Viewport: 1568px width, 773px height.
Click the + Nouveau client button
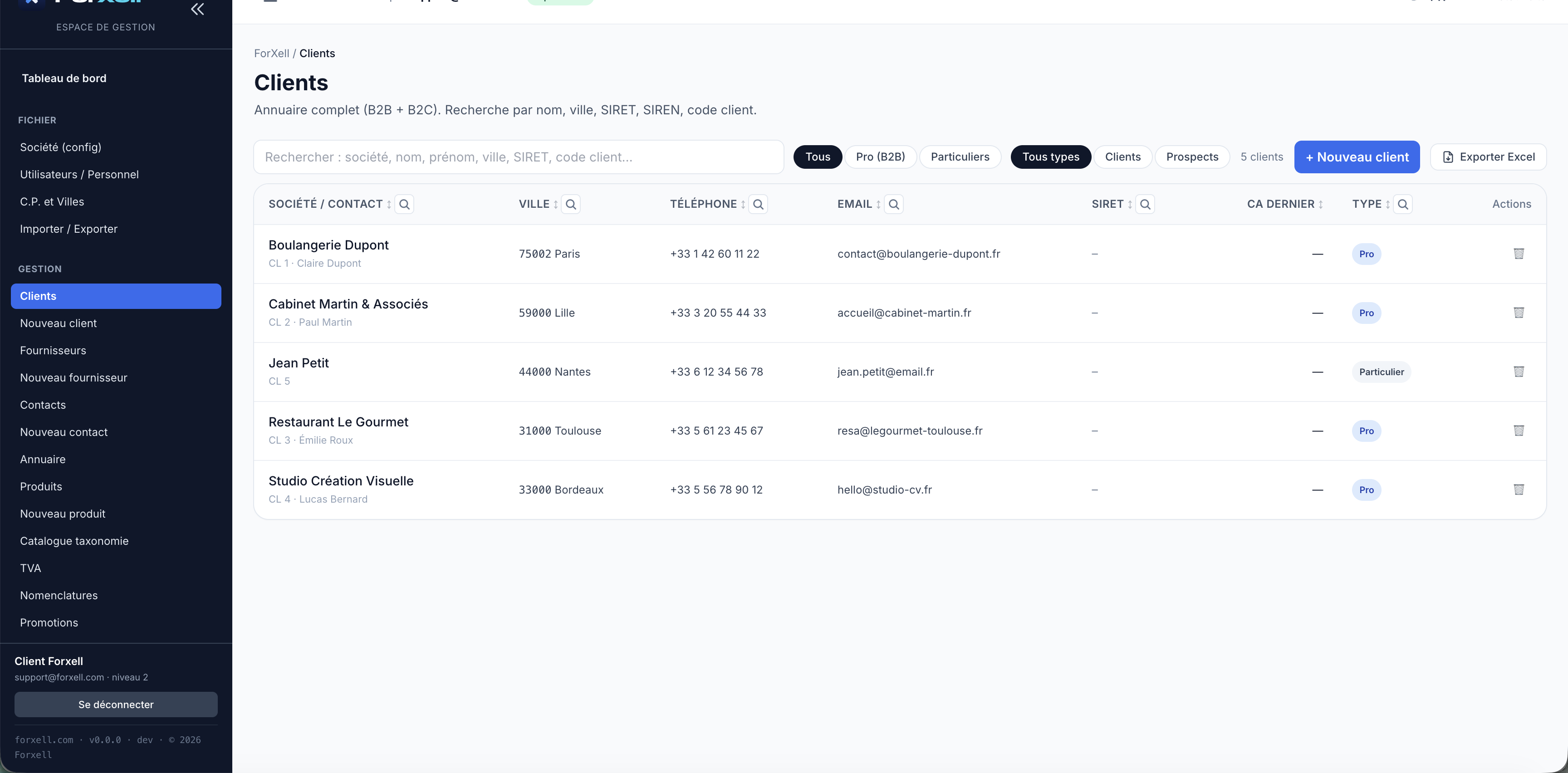tap(1357, 157)
